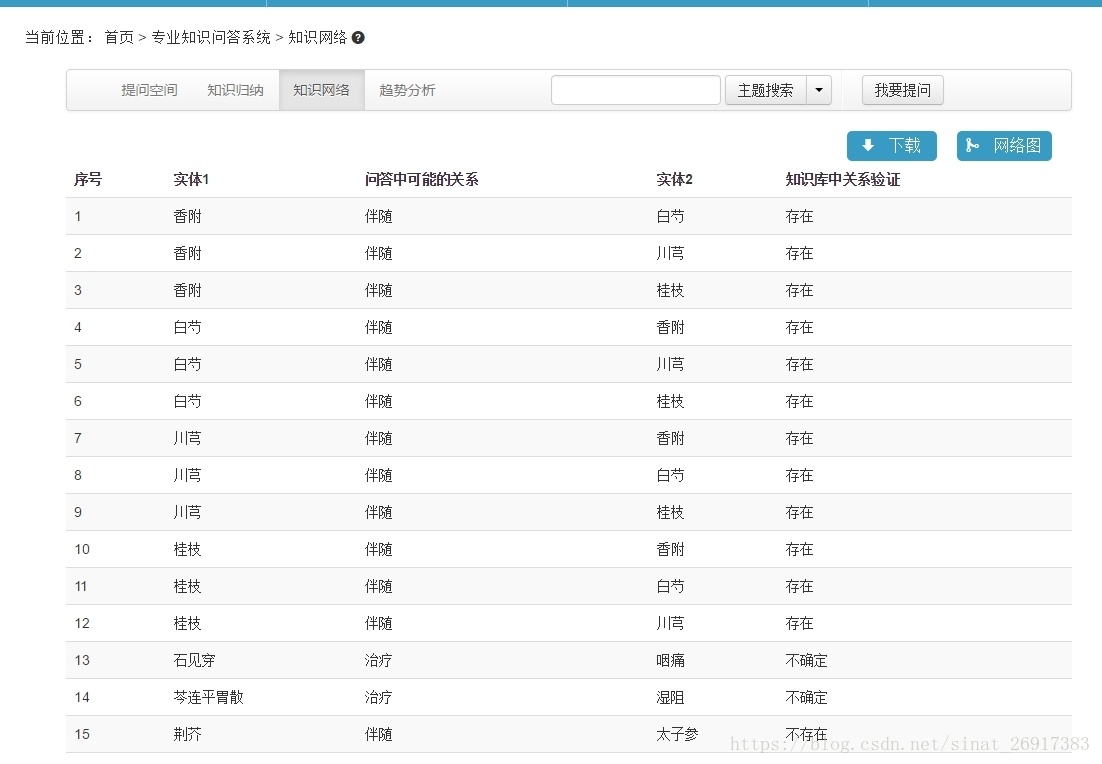Select 白芍 entity1 in row 4

188,328
